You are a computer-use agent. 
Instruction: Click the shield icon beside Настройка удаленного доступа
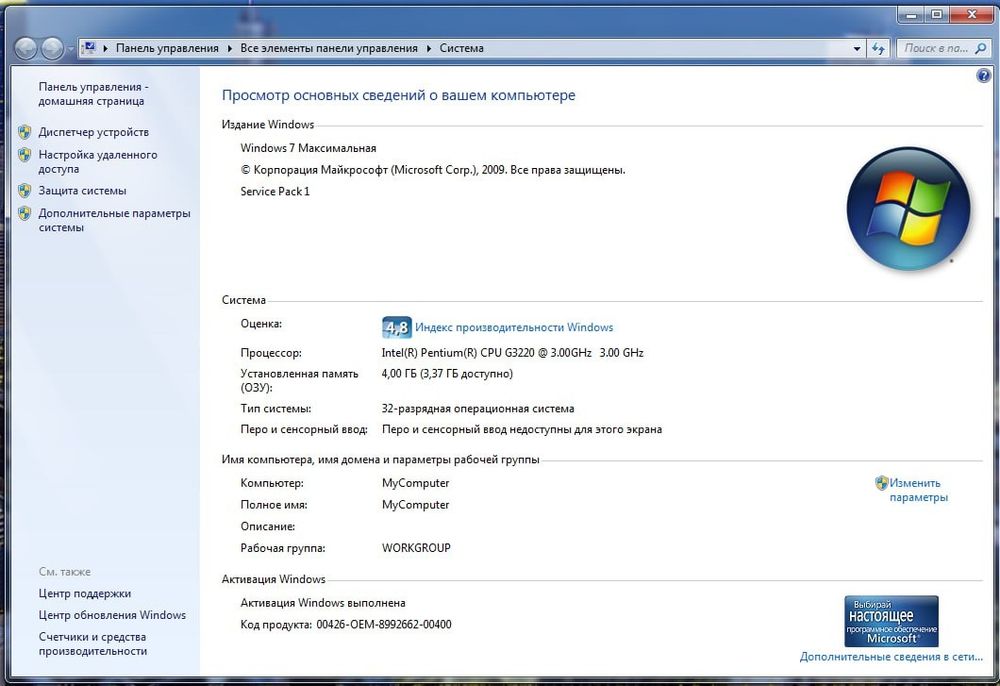point(24,155)
